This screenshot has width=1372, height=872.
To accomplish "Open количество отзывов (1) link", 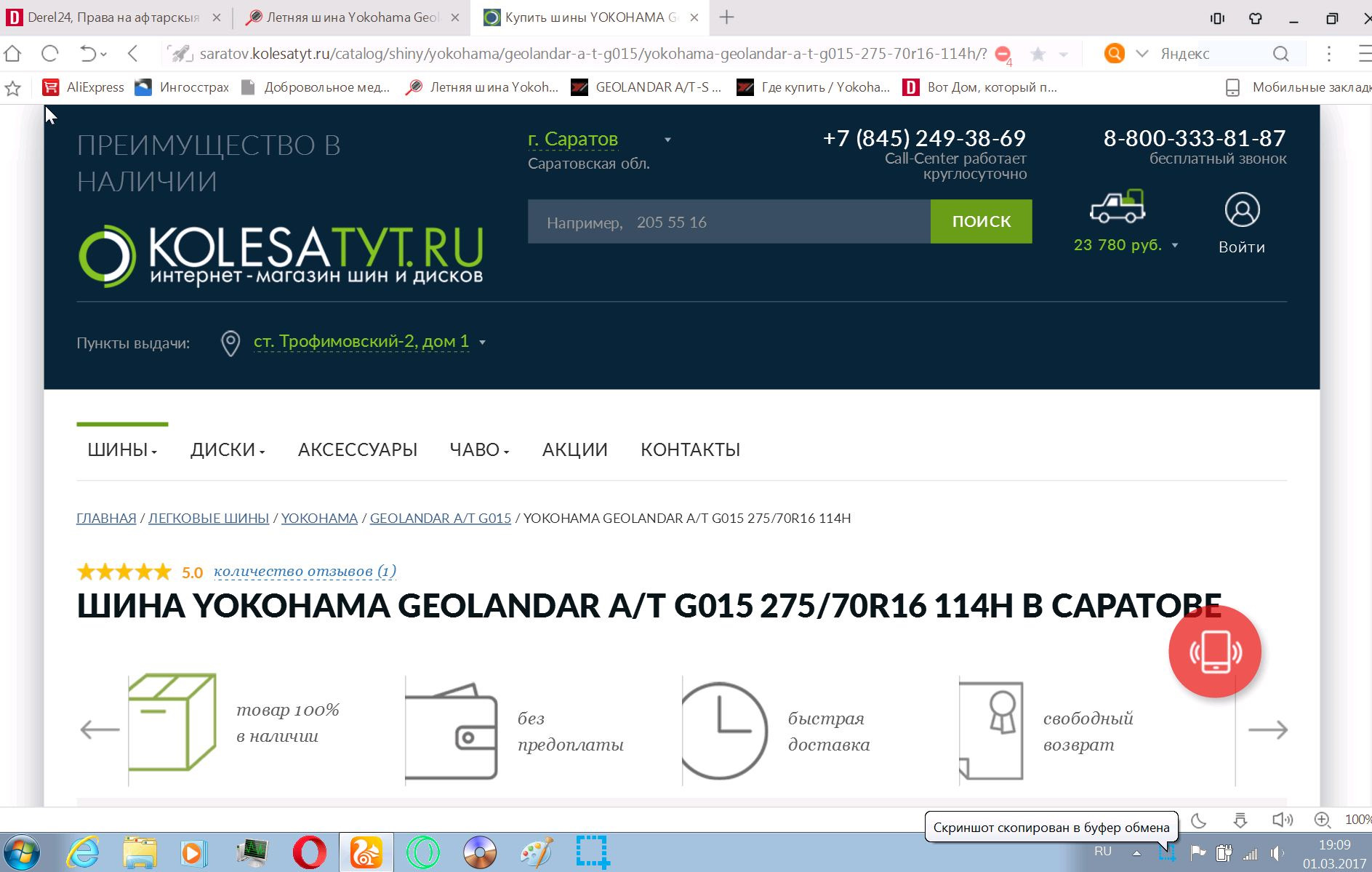I will coord(305,572).
